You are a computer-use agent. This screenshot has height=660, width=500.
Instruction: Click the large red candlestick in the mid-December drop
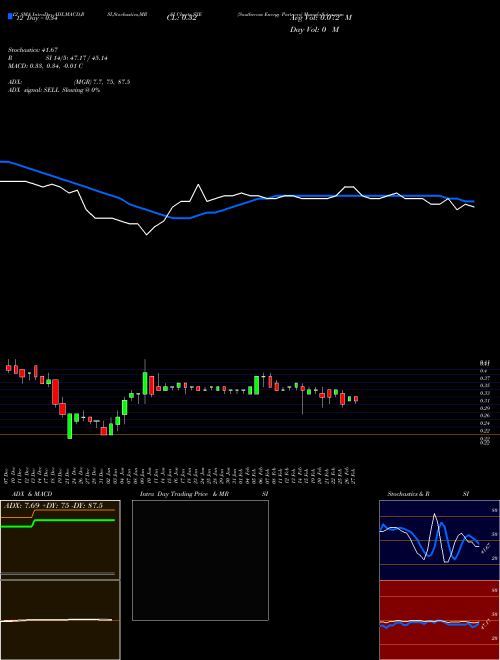point(55,392)
